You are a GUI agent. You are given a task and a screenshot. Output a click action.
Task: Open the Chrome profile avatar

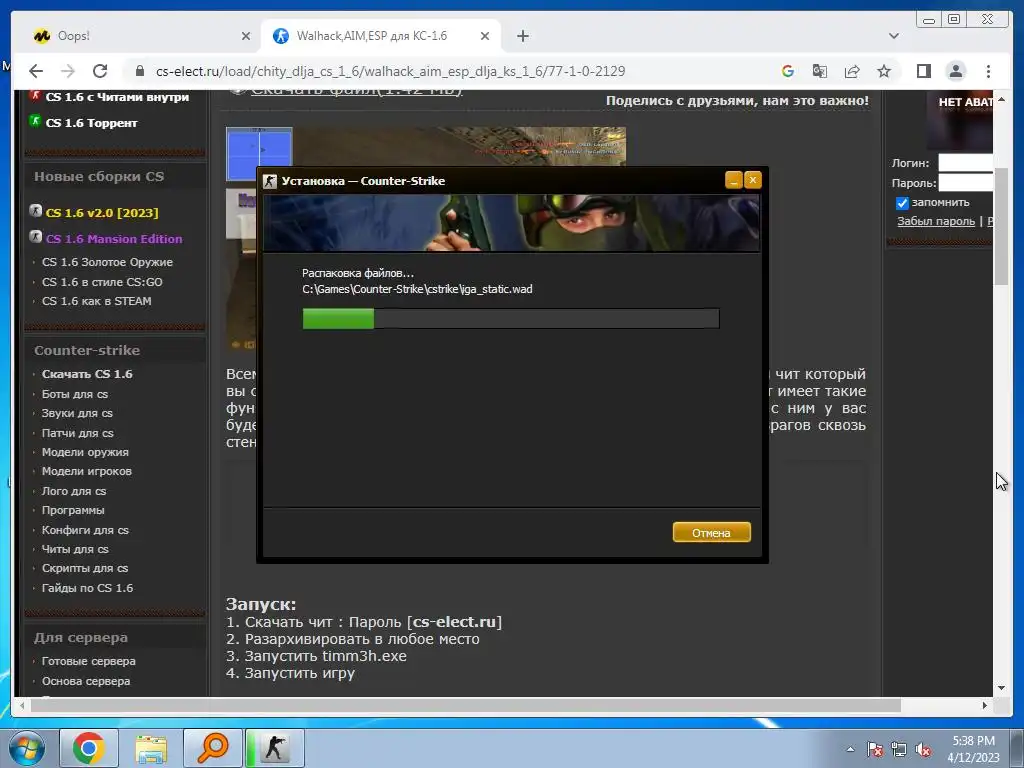(955, 71)
